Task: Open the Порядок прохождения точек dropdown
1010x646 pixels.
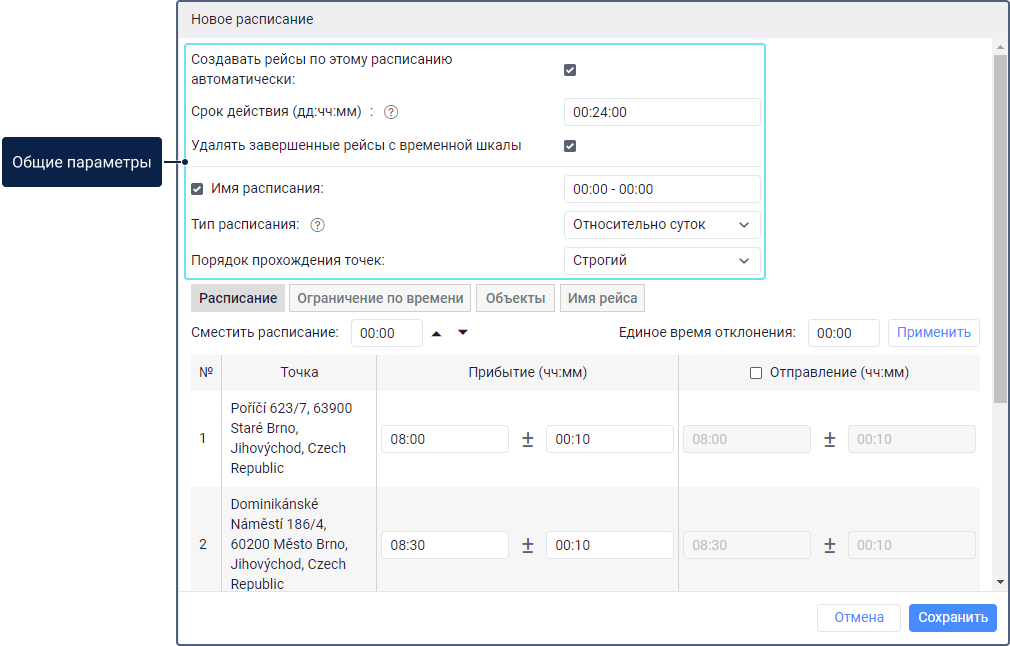Action: (x=661, y=261)
